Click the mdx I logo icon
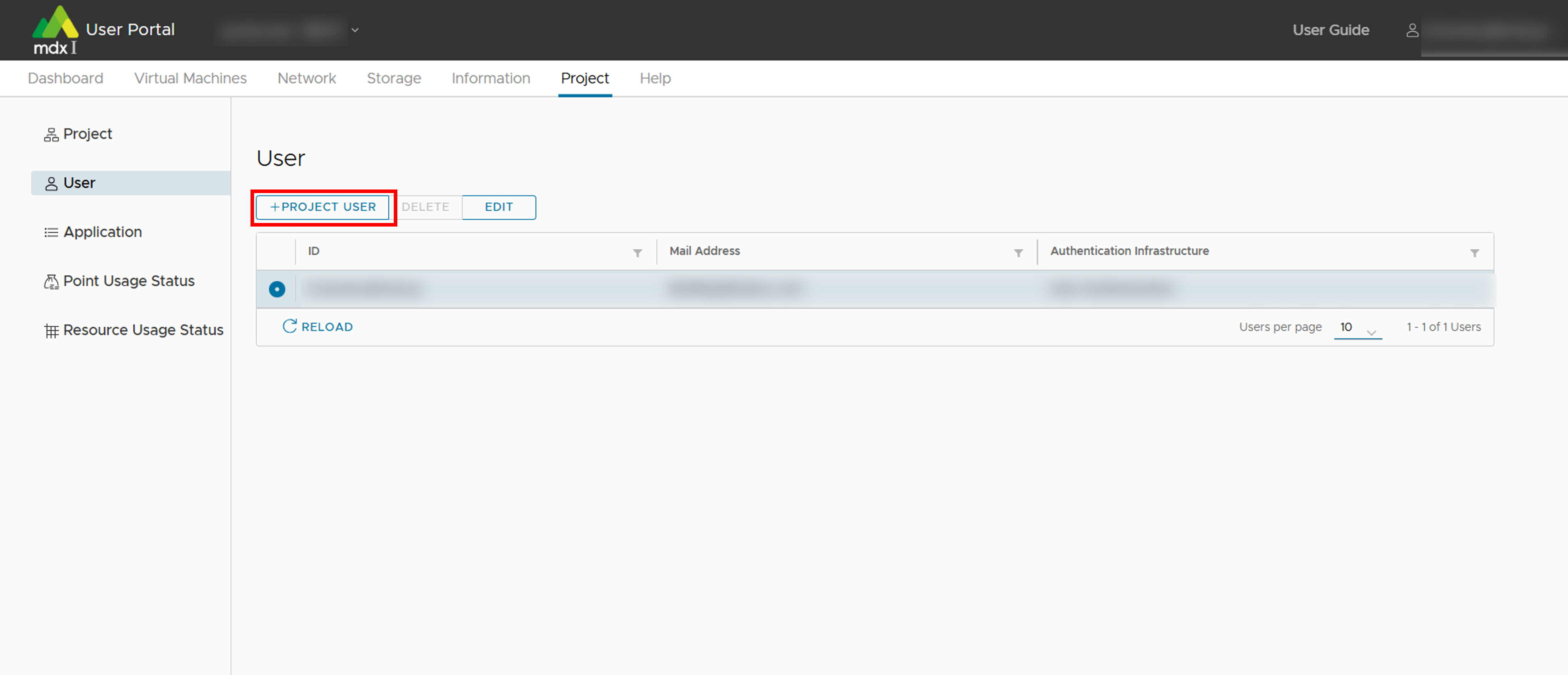 point(55,30)
